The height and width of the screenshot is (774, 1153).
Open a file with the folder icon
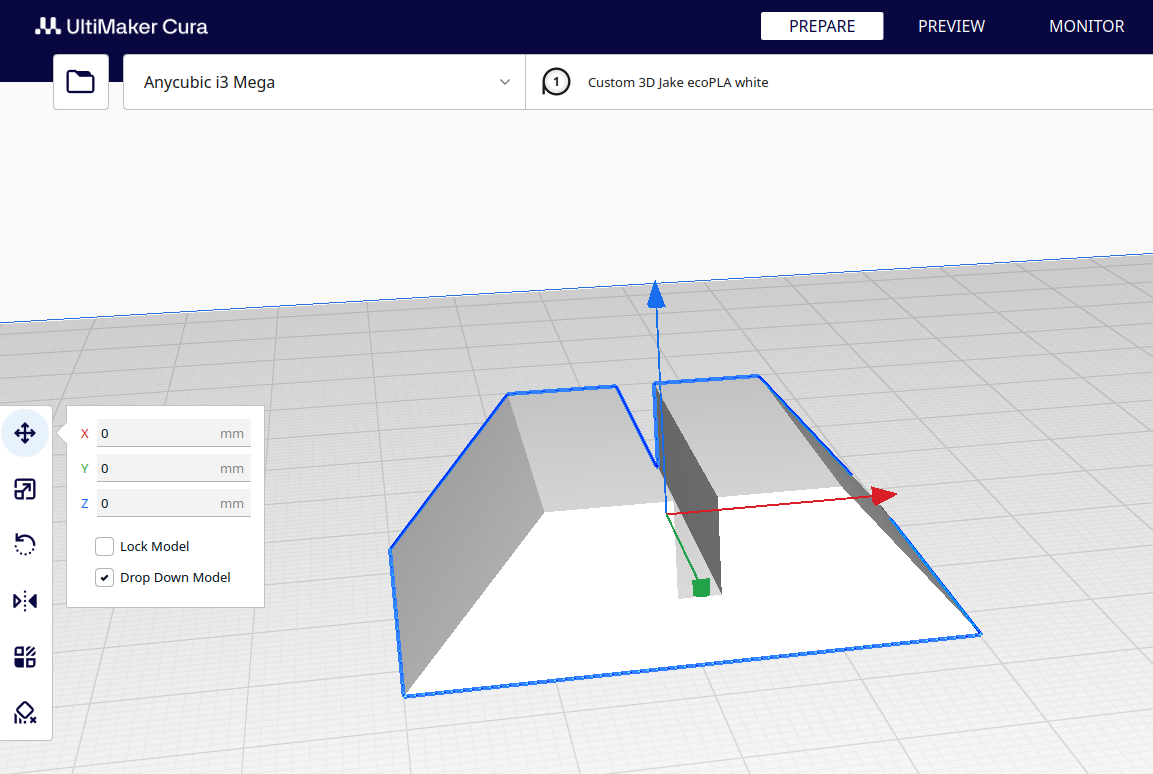pos(80,81)
